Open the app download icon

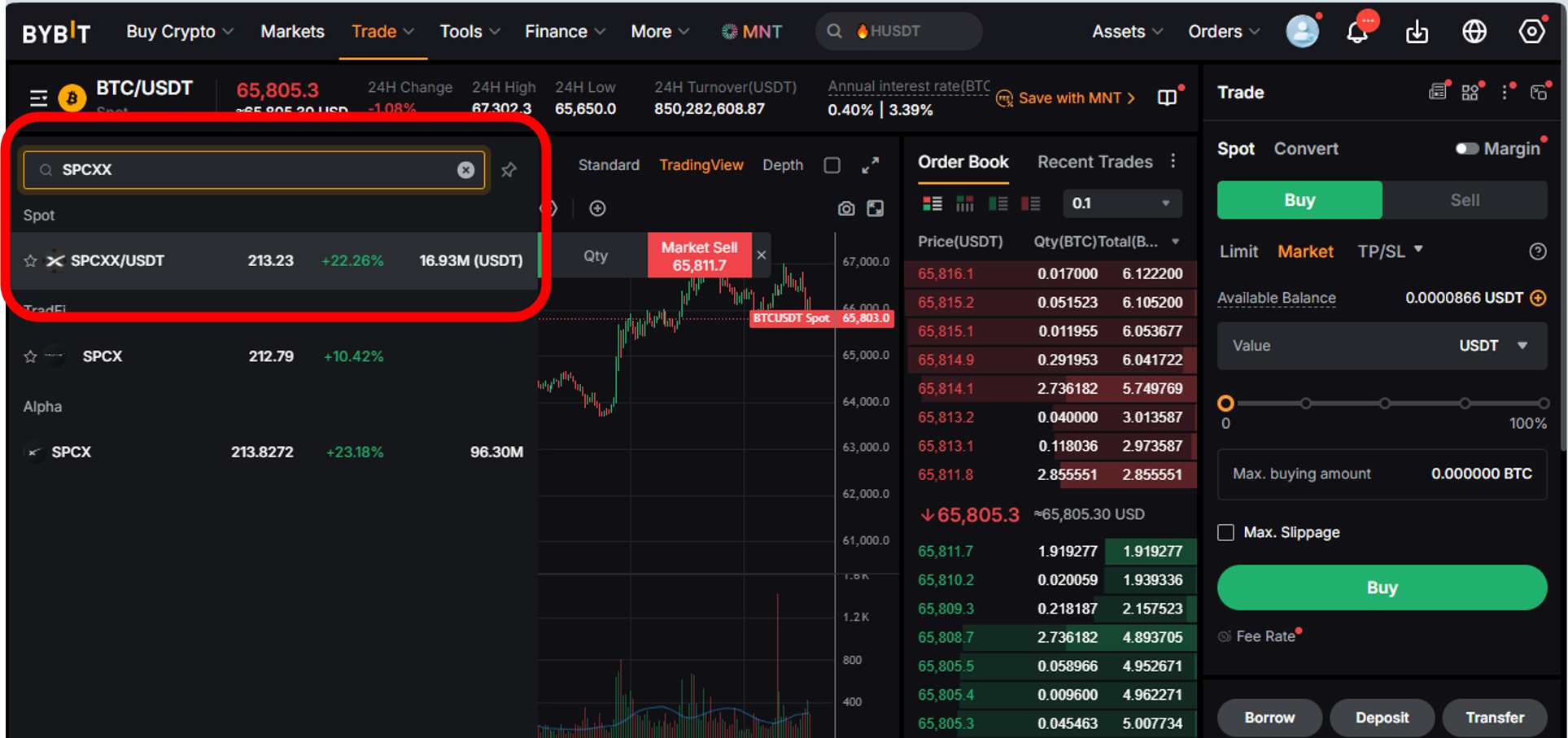[1417, 32]
